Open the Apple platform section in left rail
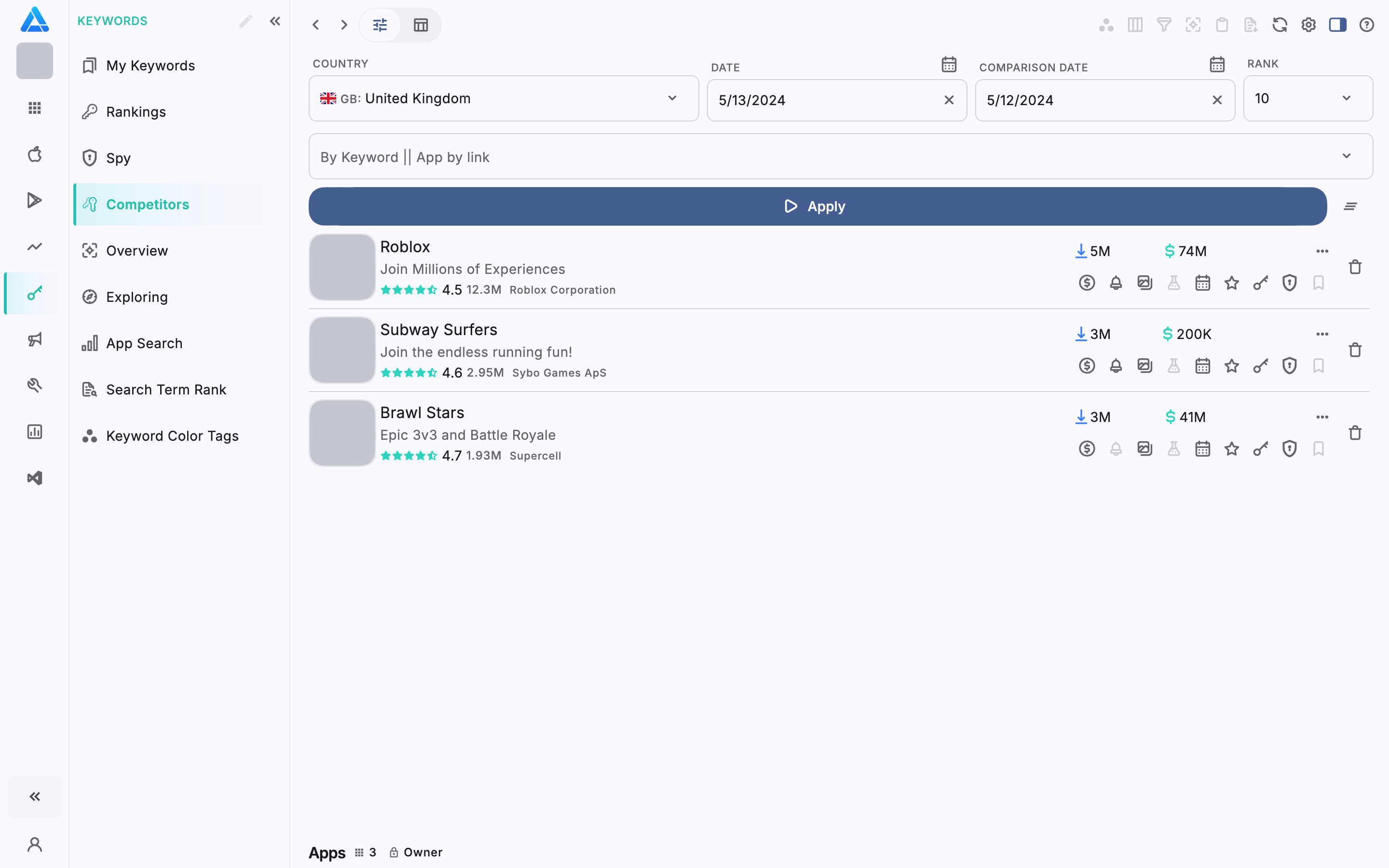This screenshot has width=1389, height=868. [x=34, y=154]
